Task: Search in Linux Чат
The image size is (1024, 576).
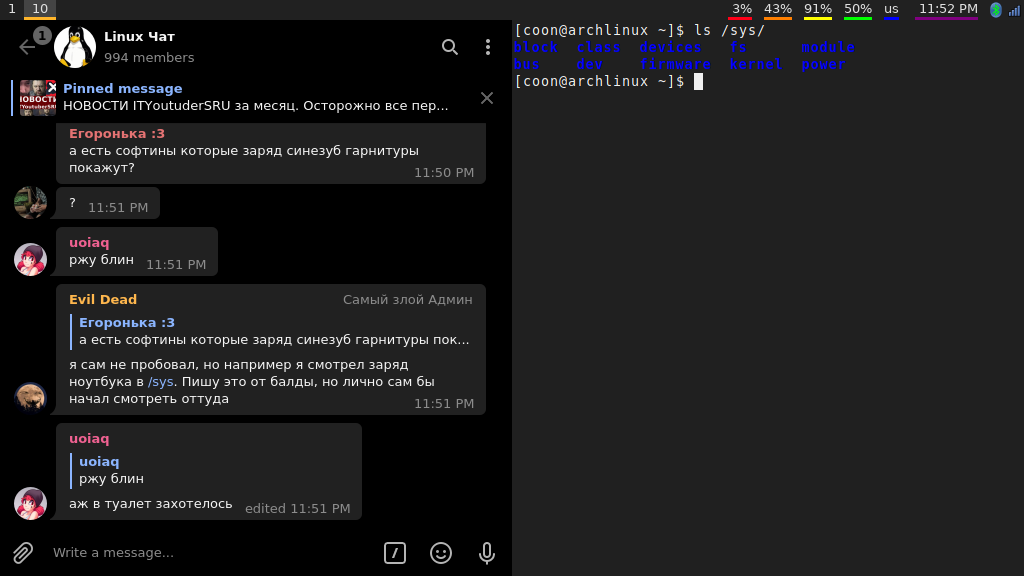Action: click(x=449, y=47)
